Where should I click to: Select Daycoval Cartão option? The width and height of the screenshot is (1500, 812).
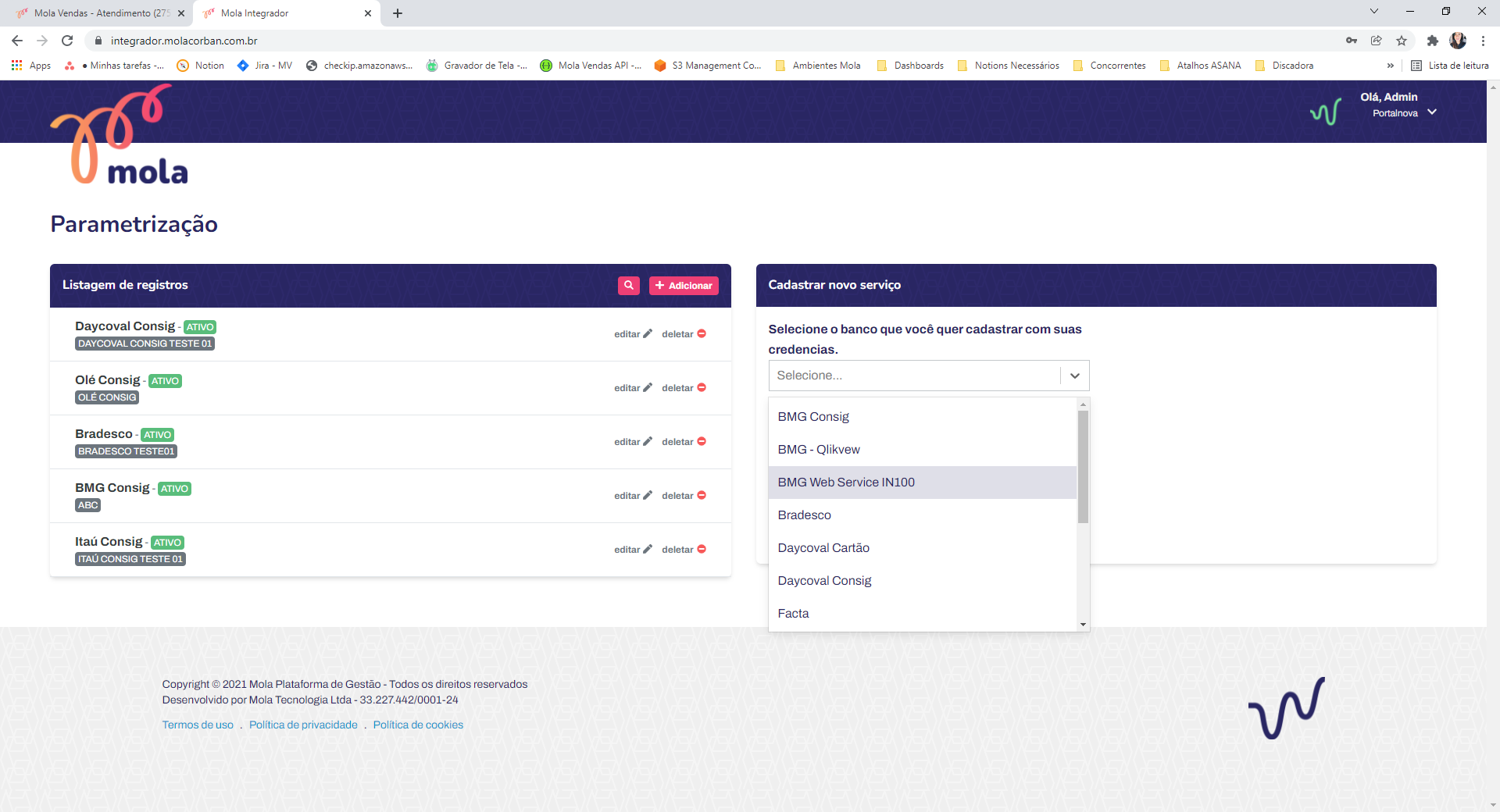click(922, 548)
